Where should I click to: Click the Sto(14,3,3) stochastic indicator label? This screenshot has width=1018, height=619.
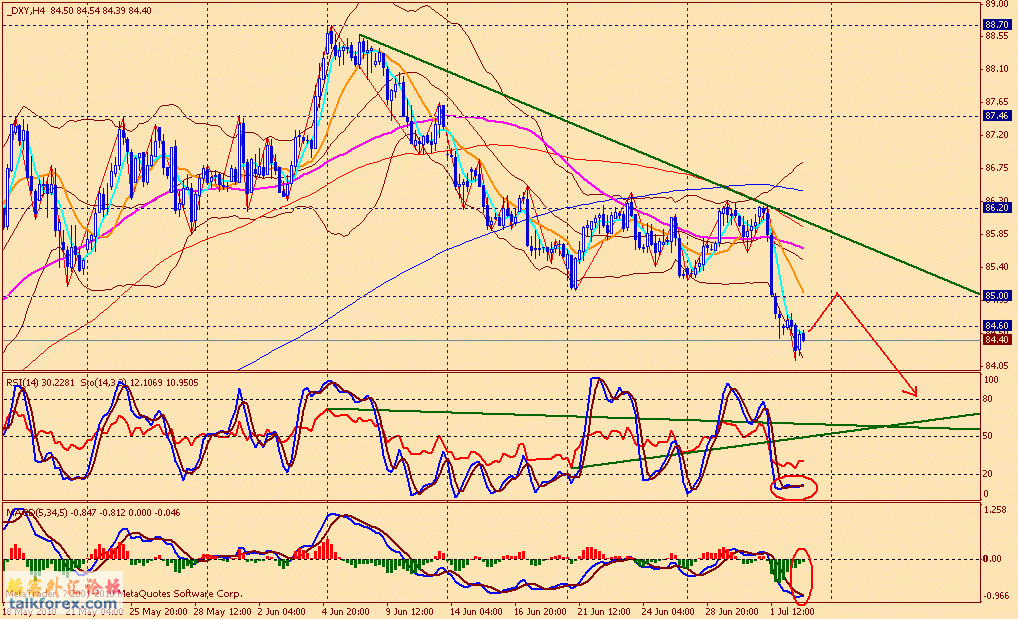pos(140,383)
